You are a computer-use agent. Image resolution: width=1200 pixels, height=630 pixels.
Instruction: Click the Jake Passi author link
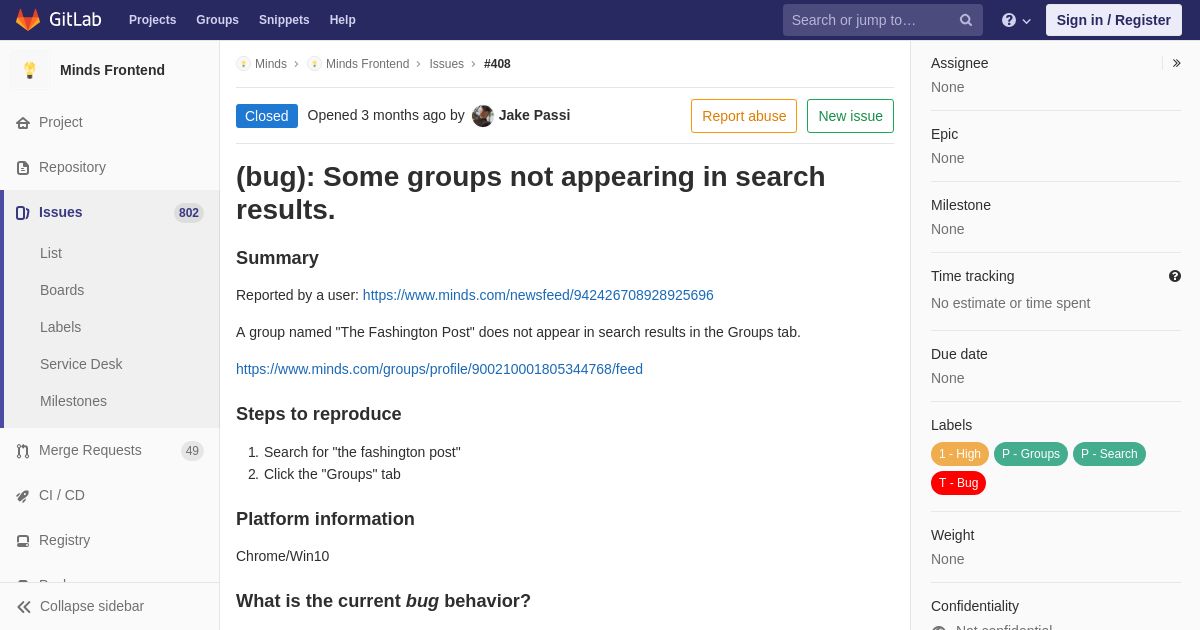[534, 115]
